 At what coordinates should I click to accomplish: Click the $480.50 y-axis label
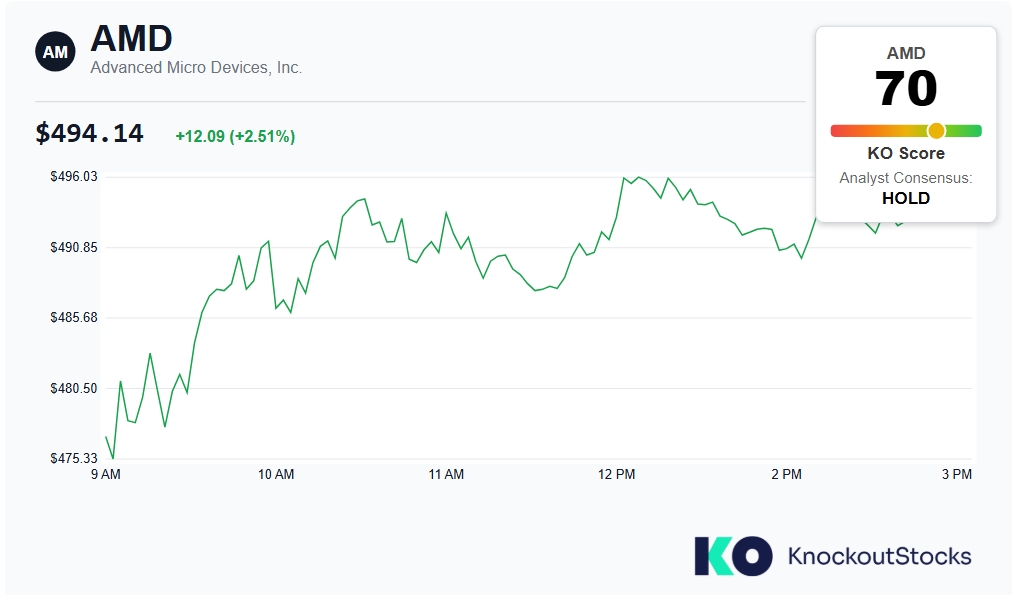tap(74, 388)
